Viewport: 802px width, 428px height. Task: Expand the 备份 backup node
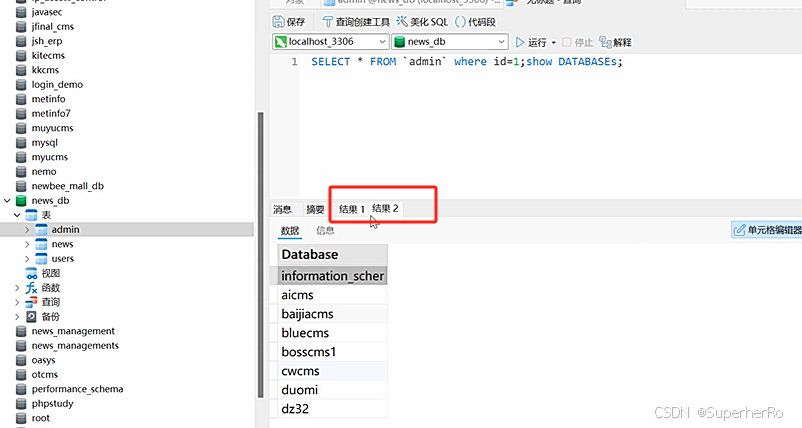(17, 317)
